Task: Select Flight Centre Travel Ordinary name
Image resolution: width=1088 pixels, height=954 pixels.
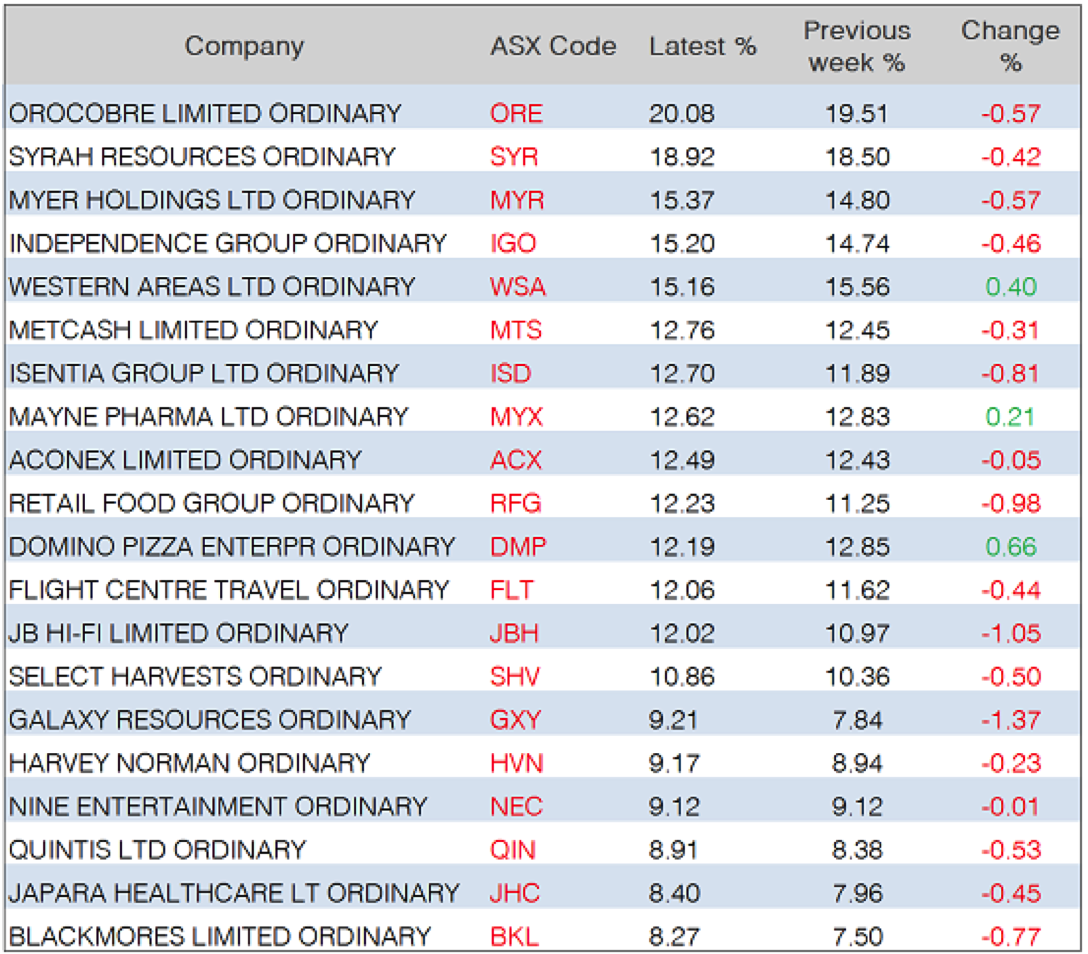Action: pyautogui.click(x=229, y=590)
